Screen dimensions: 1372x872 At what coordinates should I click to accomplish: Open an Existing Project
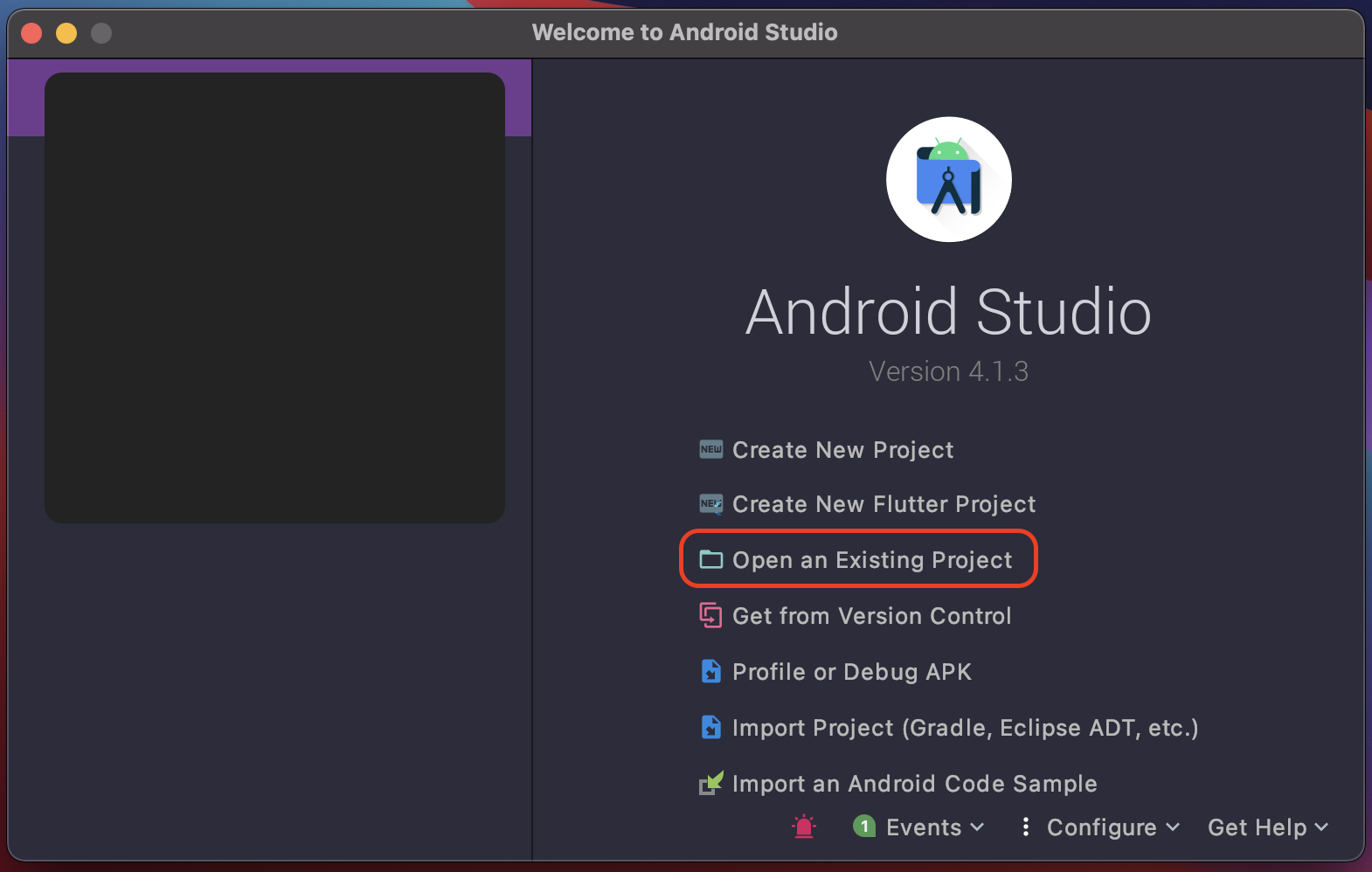[872, 560]
